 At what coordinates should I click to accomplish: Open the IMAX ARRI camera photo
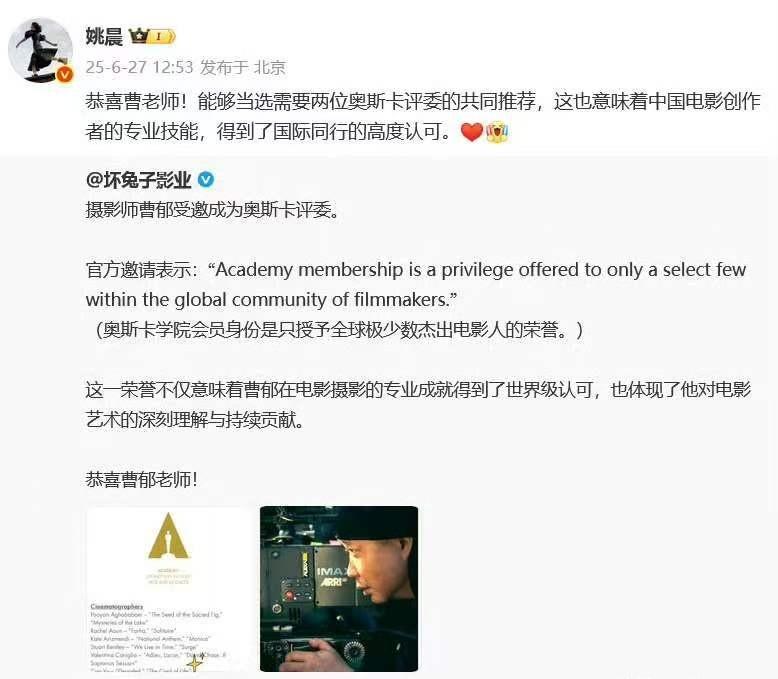pyautogui.click(x=339, y=589)
